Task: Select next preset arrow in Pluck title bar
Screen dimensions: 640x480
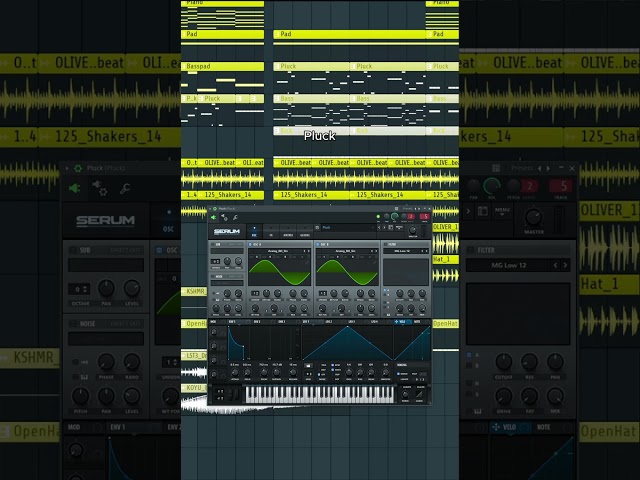Action: pyautogui.click(x=419, y=209)
